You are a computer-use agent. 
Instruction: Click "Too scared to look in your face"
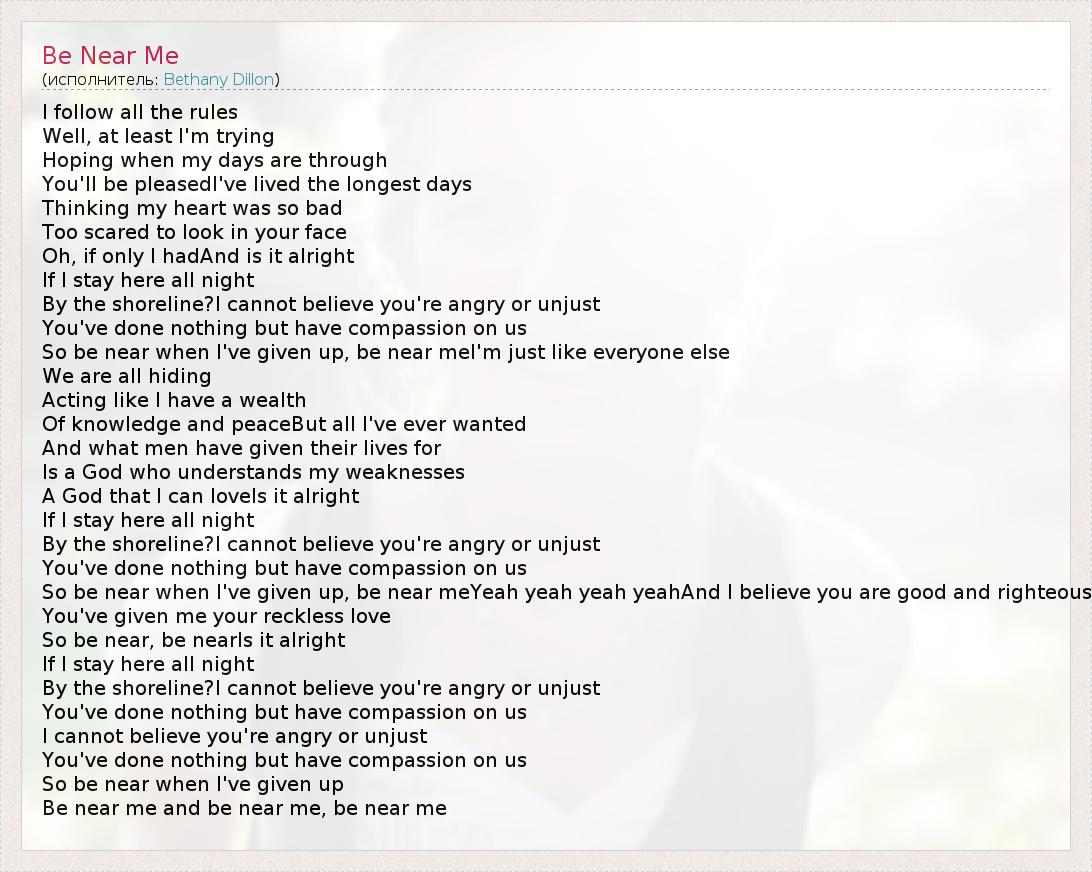click(x=194, y=232)
